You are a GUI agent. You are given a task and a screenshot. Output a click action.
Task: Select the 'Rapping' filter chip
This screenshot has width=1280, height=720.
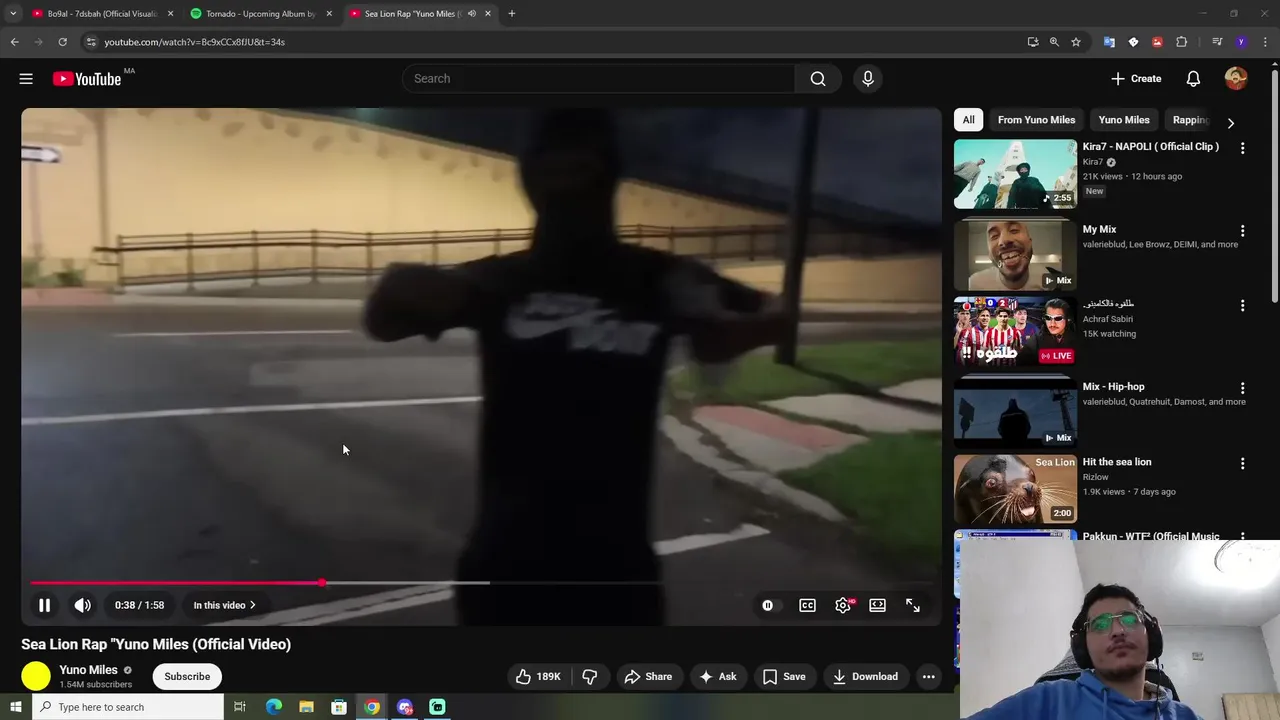click(1190, 120)
